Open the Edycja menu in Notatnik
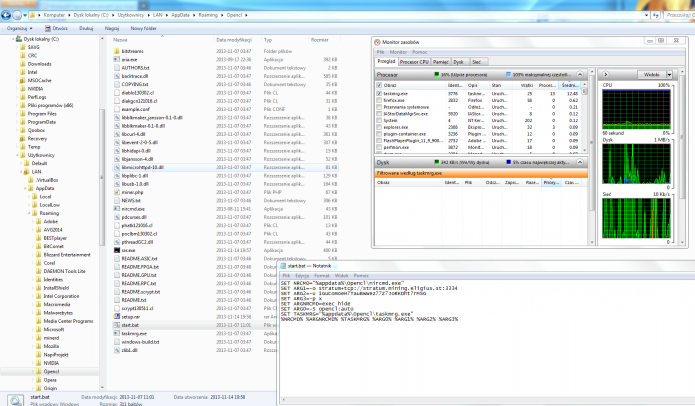 pos(302,276)
